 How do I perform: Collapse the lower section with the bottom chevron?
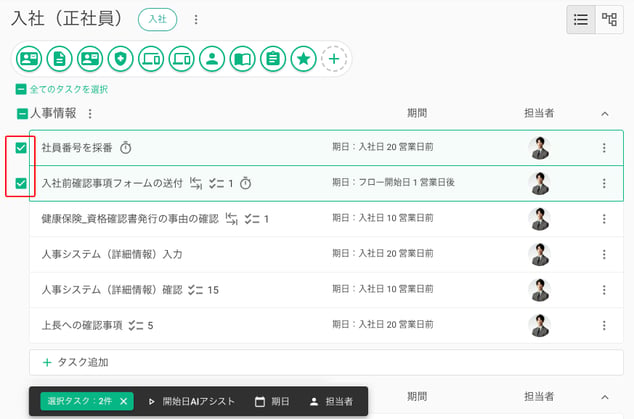pos(605,397)
